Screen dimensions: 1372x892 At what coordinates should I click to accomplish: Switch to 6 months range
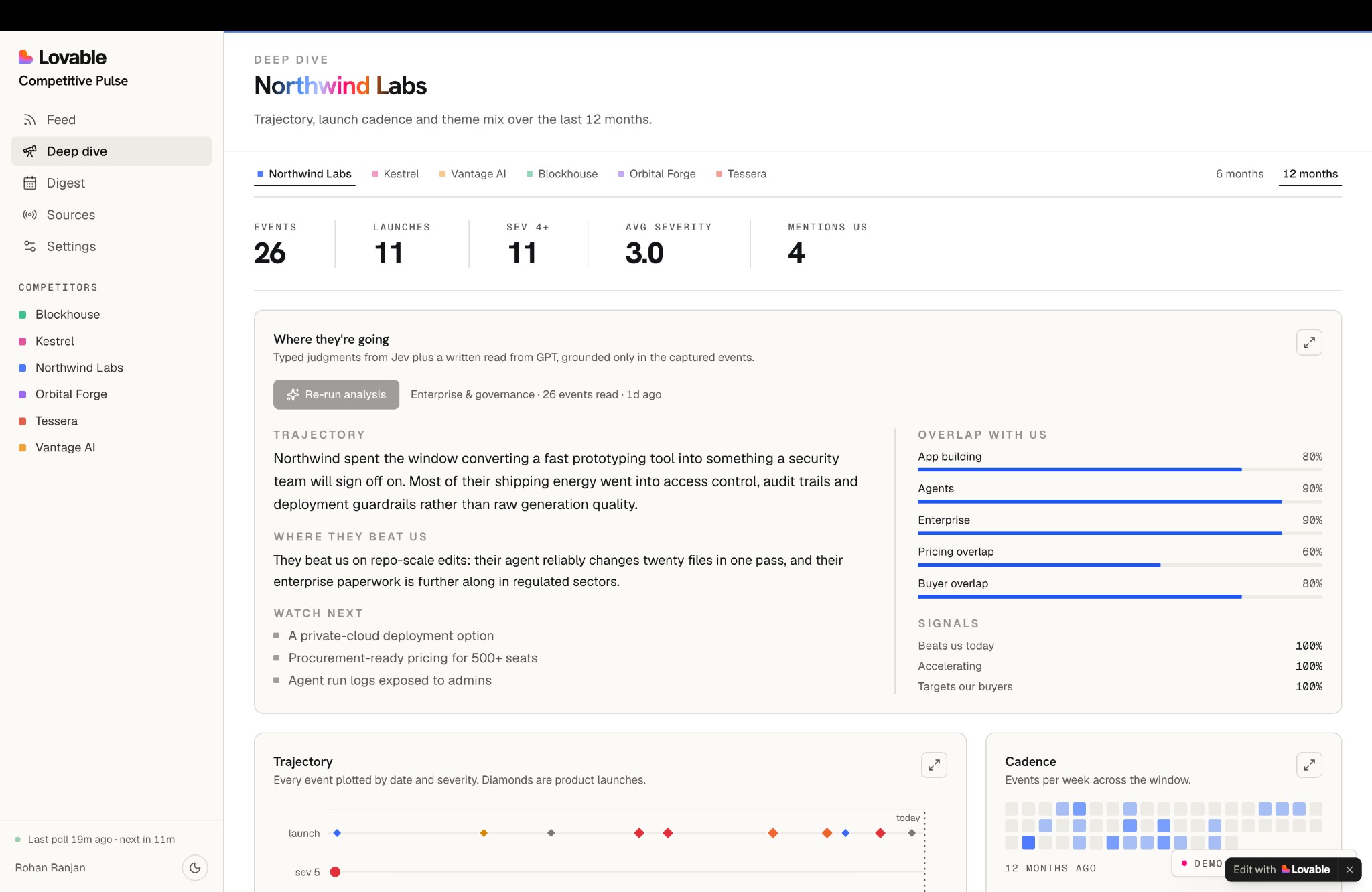point(1239,174)
